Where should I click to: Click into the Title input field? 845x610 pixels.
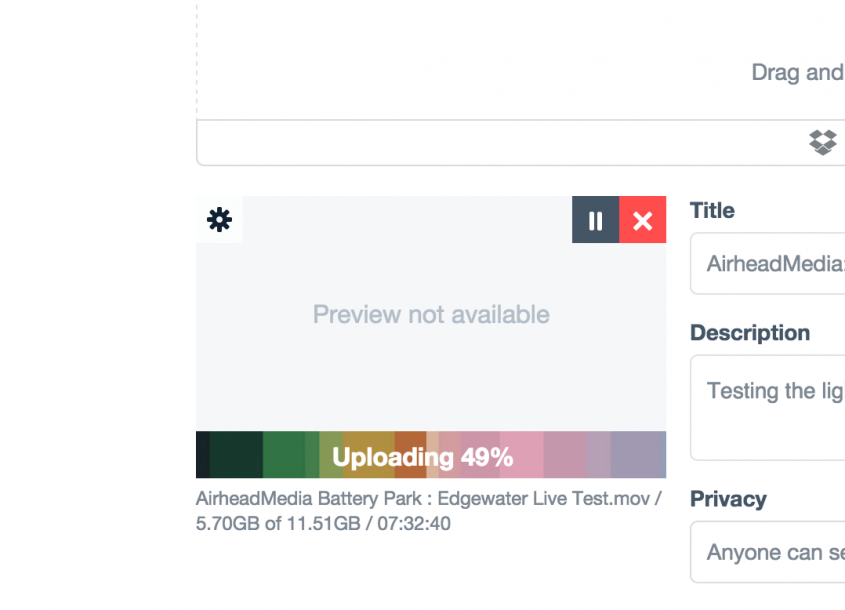pos(768,264)
